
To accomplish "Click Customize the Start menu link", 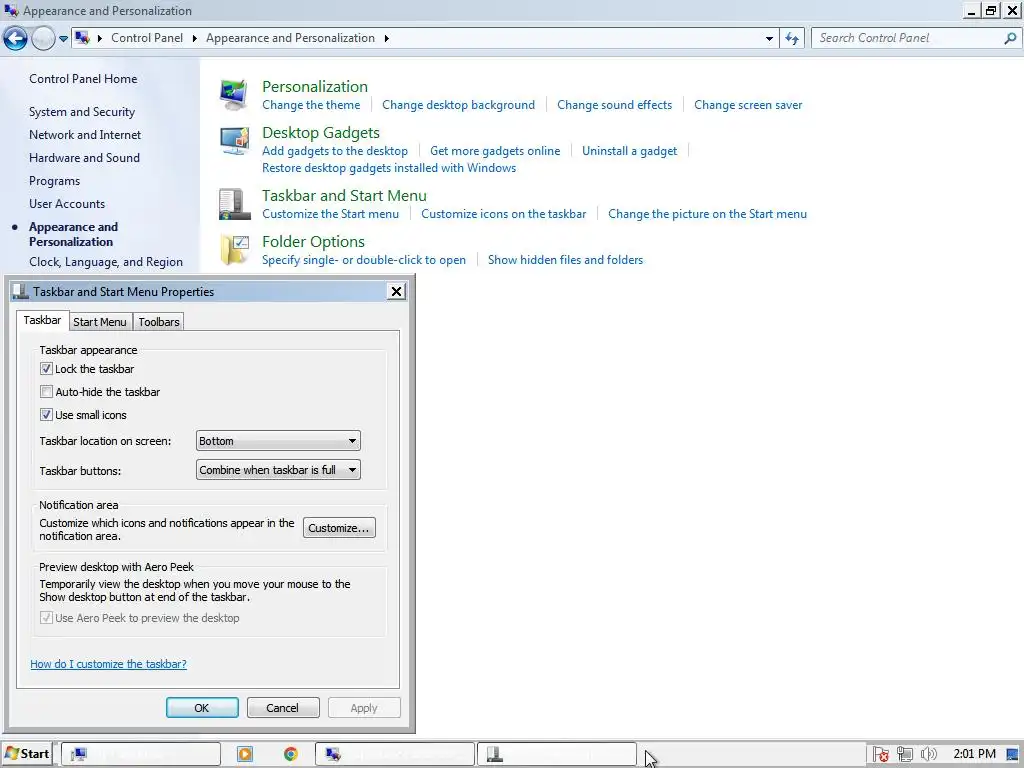I will 330,214.
